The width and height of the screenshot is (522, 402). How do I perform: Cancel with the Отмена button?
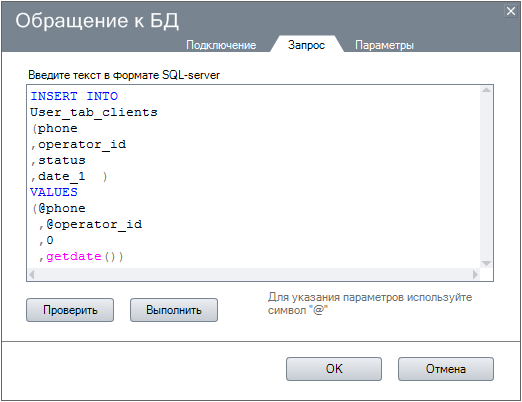(446, 369)
